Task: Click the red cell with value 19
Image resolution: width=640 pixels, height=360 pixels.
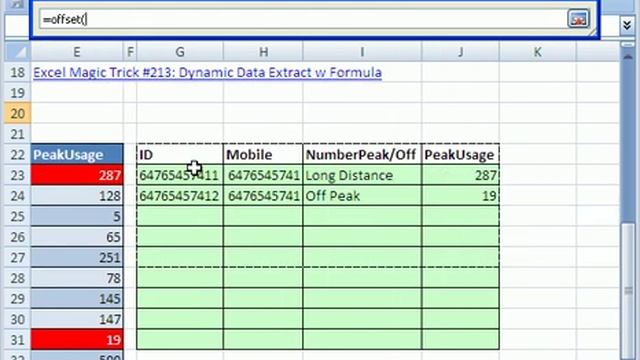Action: point(77,340)
